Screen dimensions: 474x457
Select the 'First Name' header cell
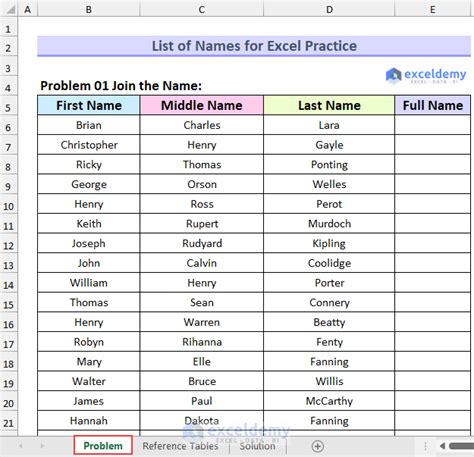point(89,105)
